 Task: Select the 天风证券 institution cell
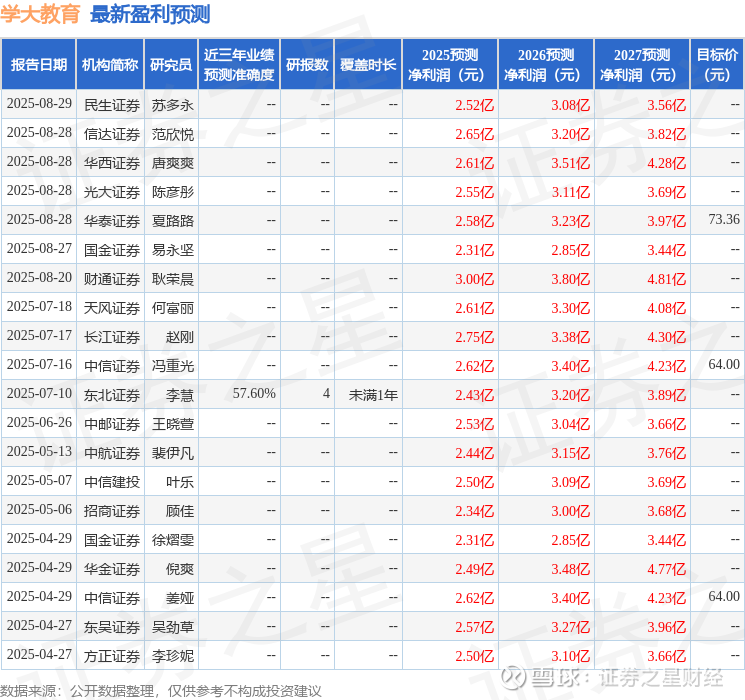(112, 308)
